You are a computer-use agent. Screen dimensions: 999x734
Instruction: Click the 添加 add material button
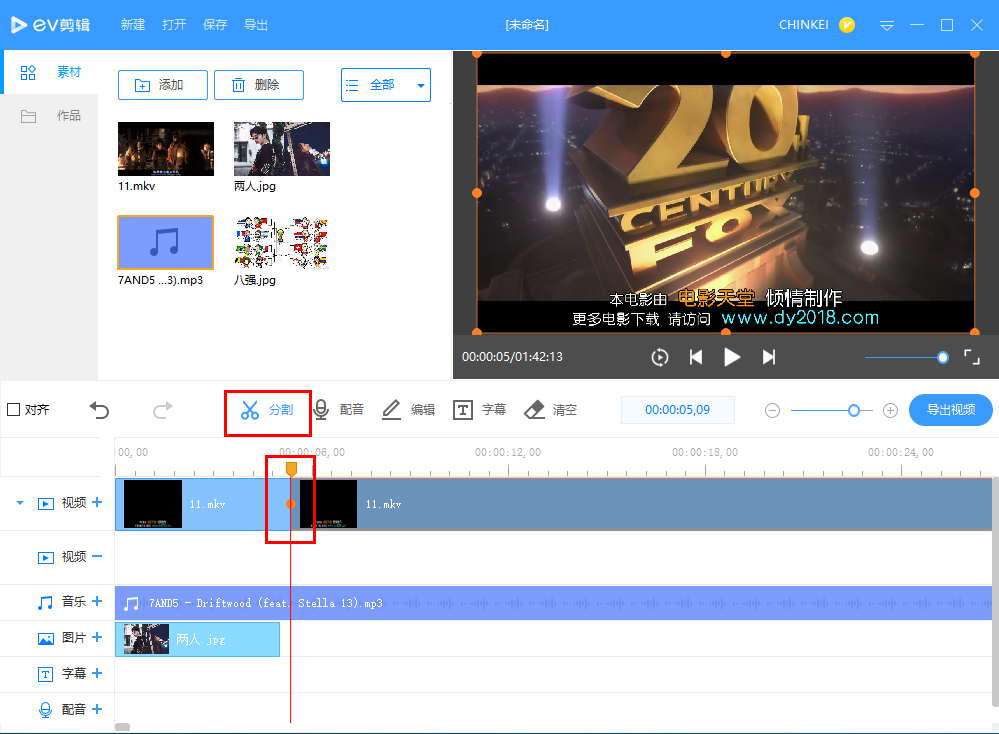tap(162, 85)
